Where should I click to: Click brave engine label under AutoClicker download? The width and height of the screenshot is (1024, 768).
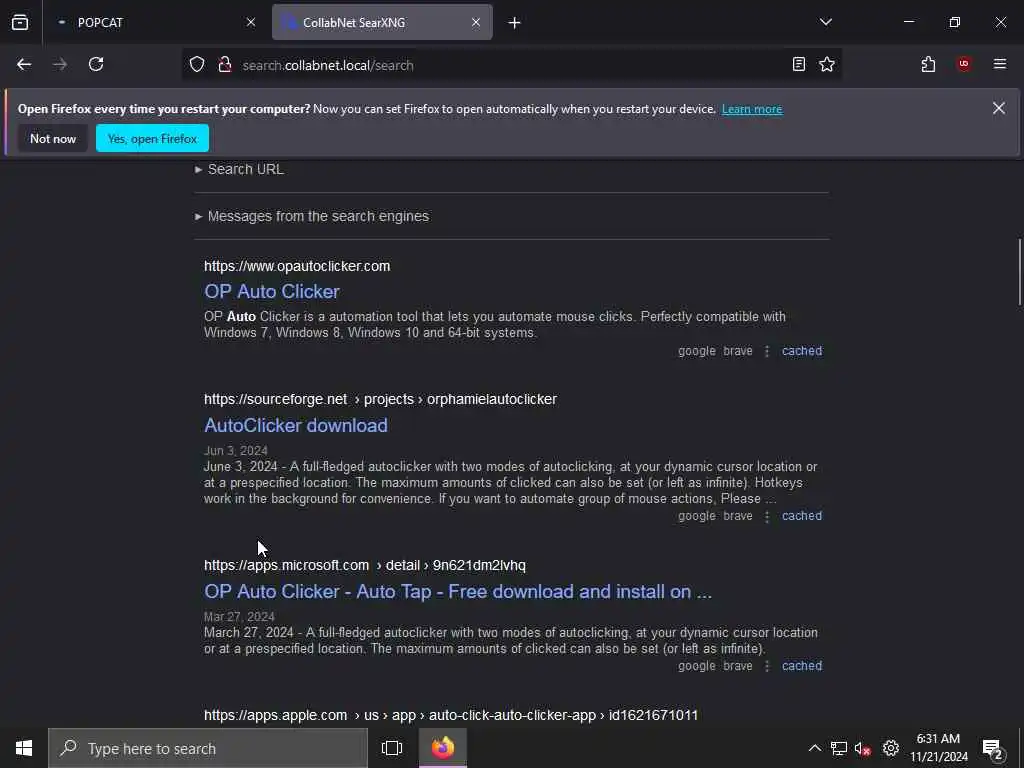tap(738, 516)
